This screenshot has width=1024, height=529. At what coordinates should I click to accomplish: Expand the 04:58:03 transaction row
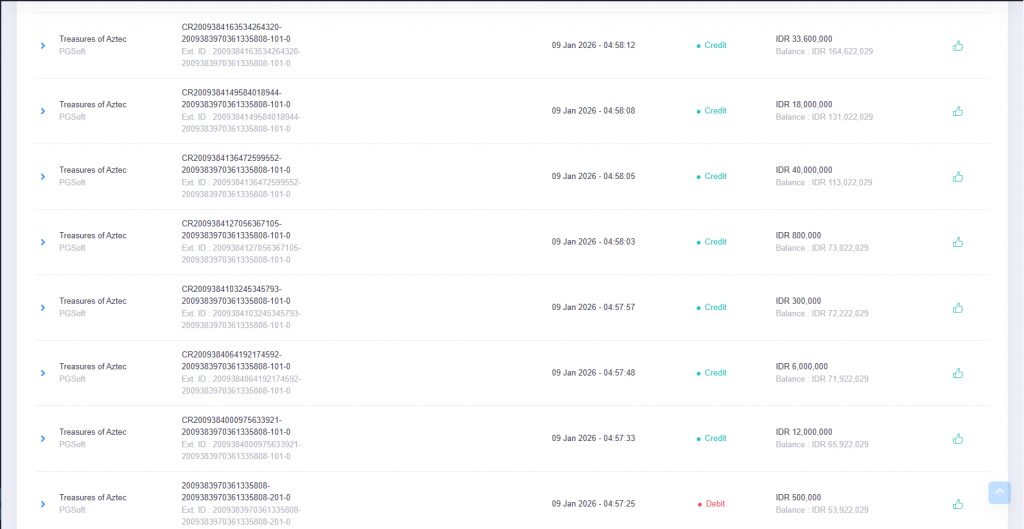(x=43, y=242)
